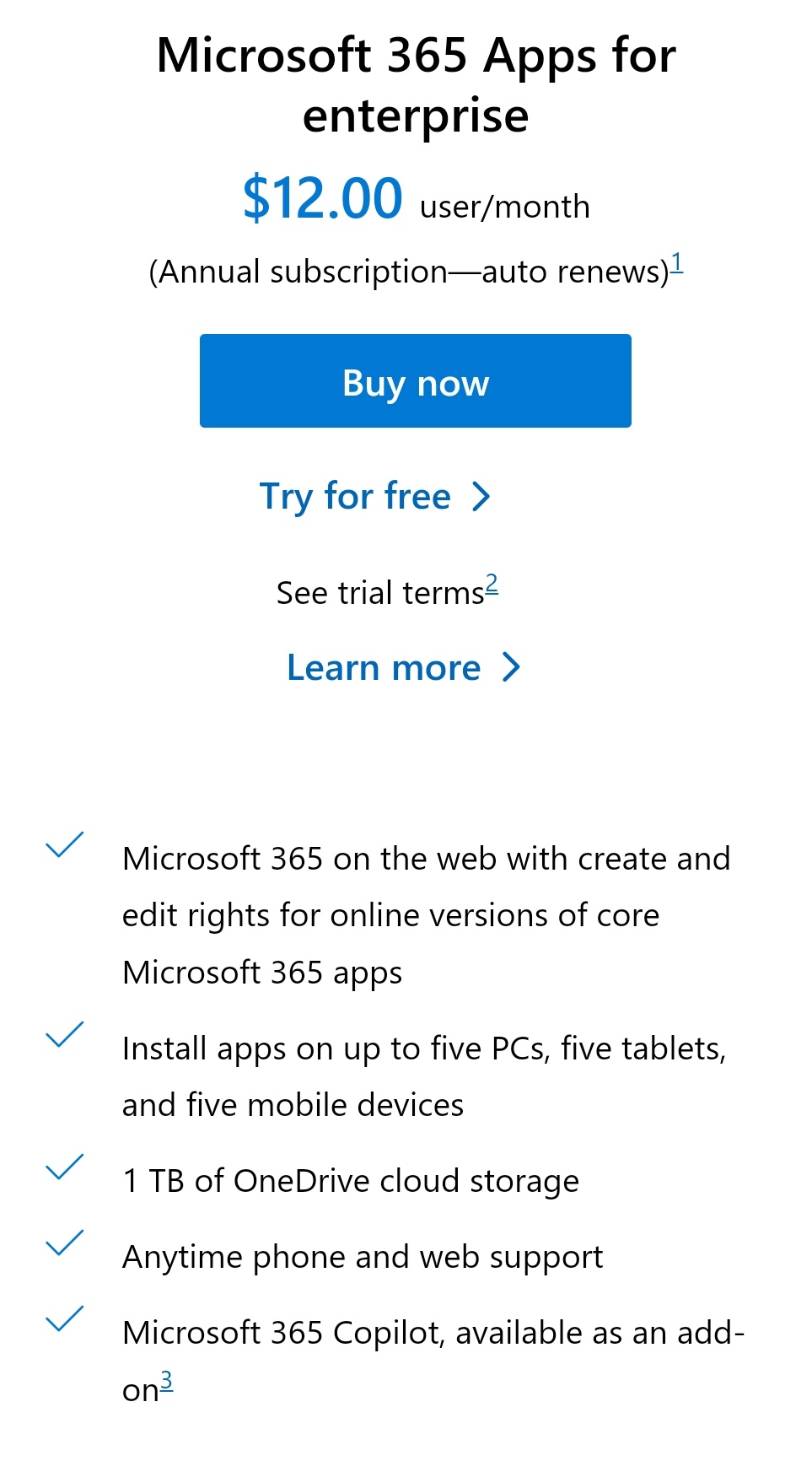
Task: Click the $12.00 price text
Action: pyautogui.click(x=321, y=199)
